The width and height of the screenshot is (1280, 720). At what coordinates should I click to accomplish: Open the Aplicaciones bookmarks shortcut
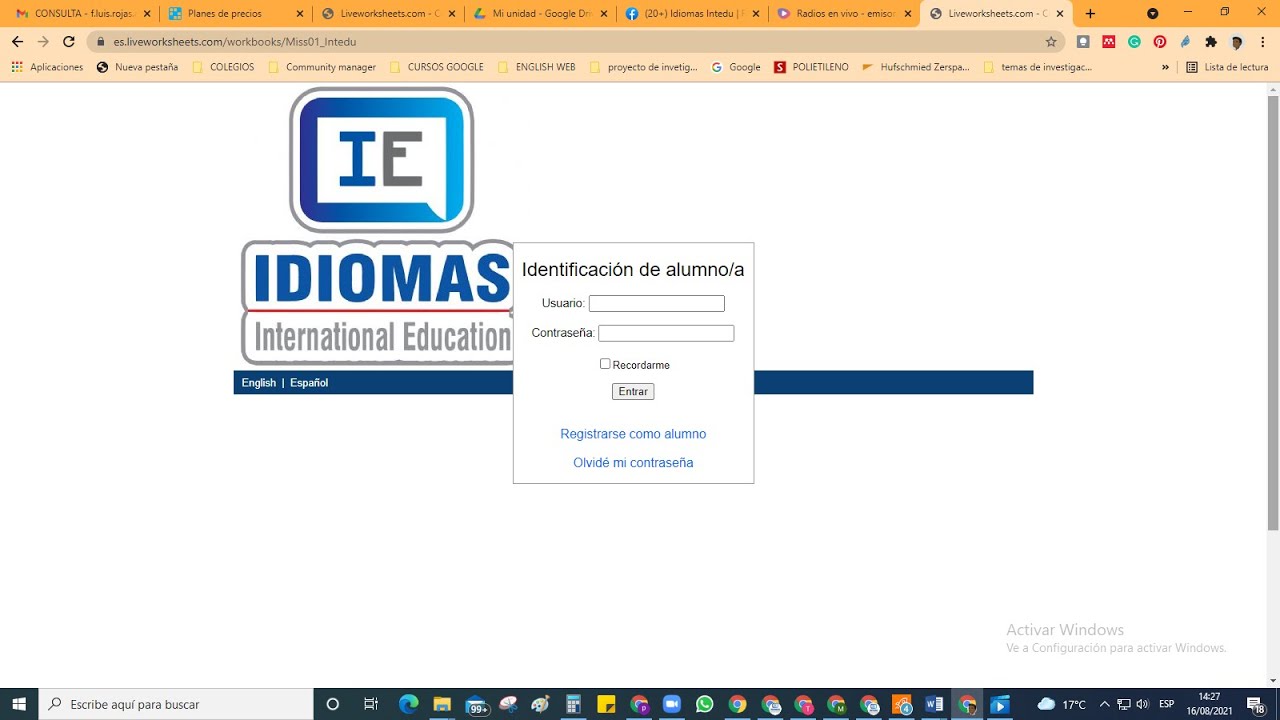pos(47,67)
